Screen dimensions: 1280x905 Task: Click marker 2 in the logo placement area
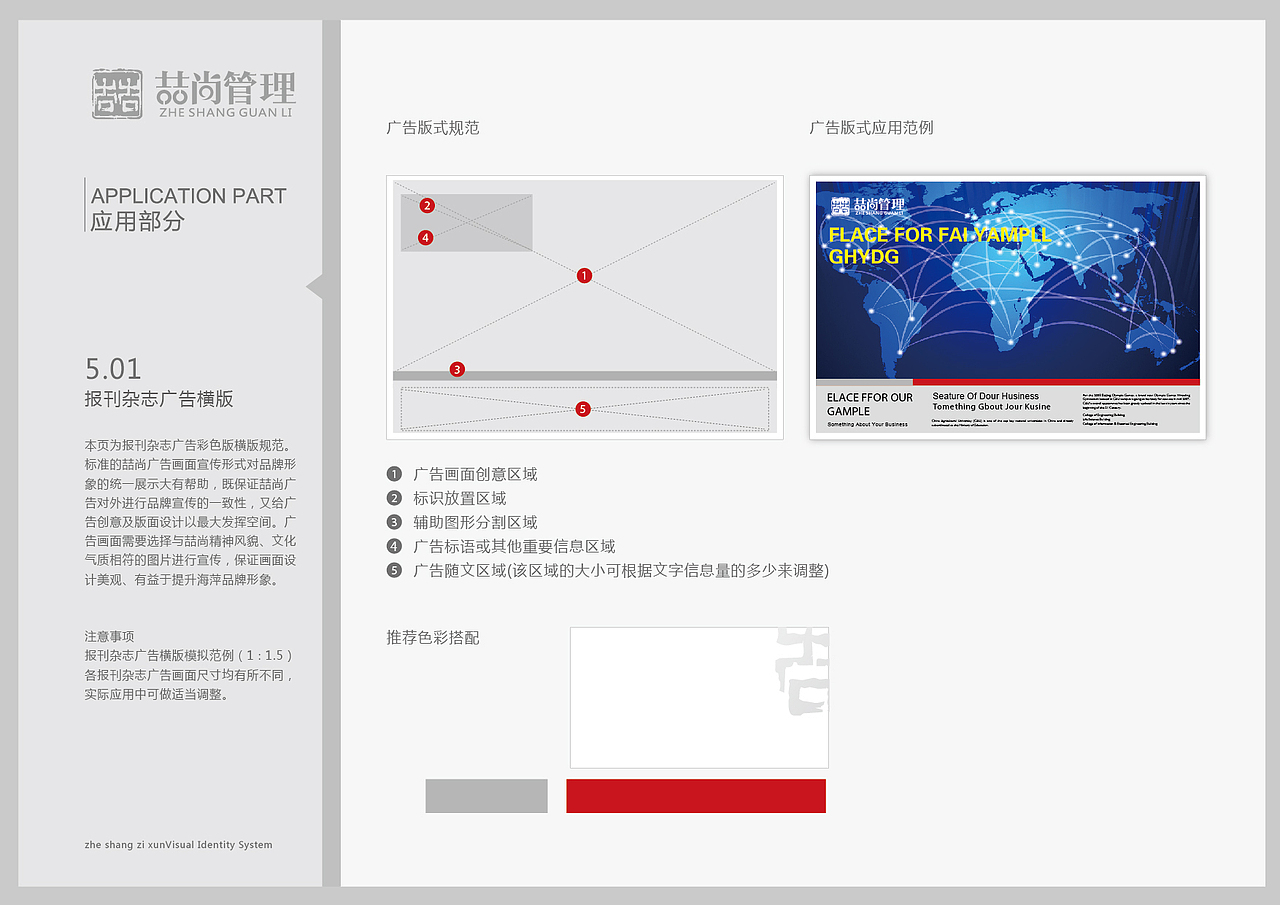pos(427,205)
